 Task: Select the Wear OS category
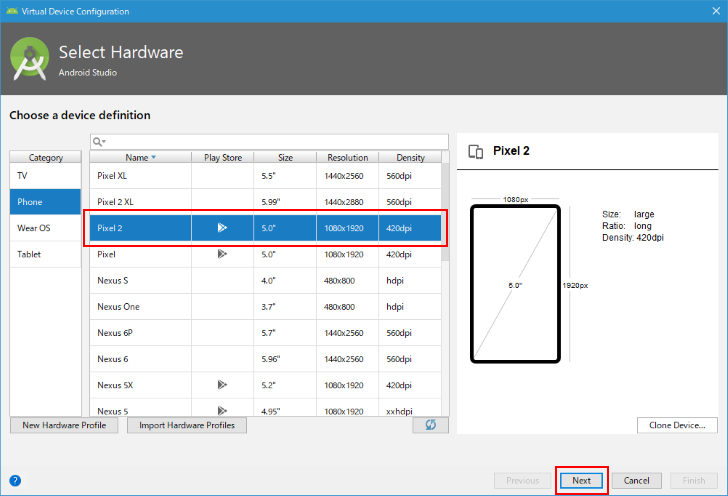click(46, 228)
